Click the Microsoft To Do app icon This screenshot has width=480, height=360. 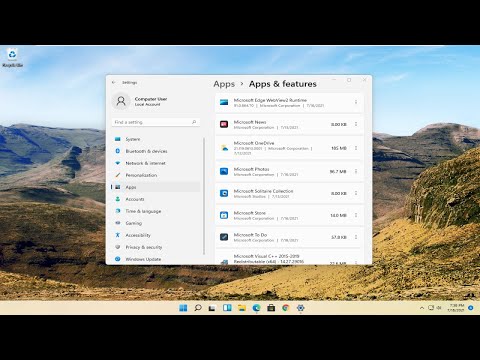click(224, 237)
